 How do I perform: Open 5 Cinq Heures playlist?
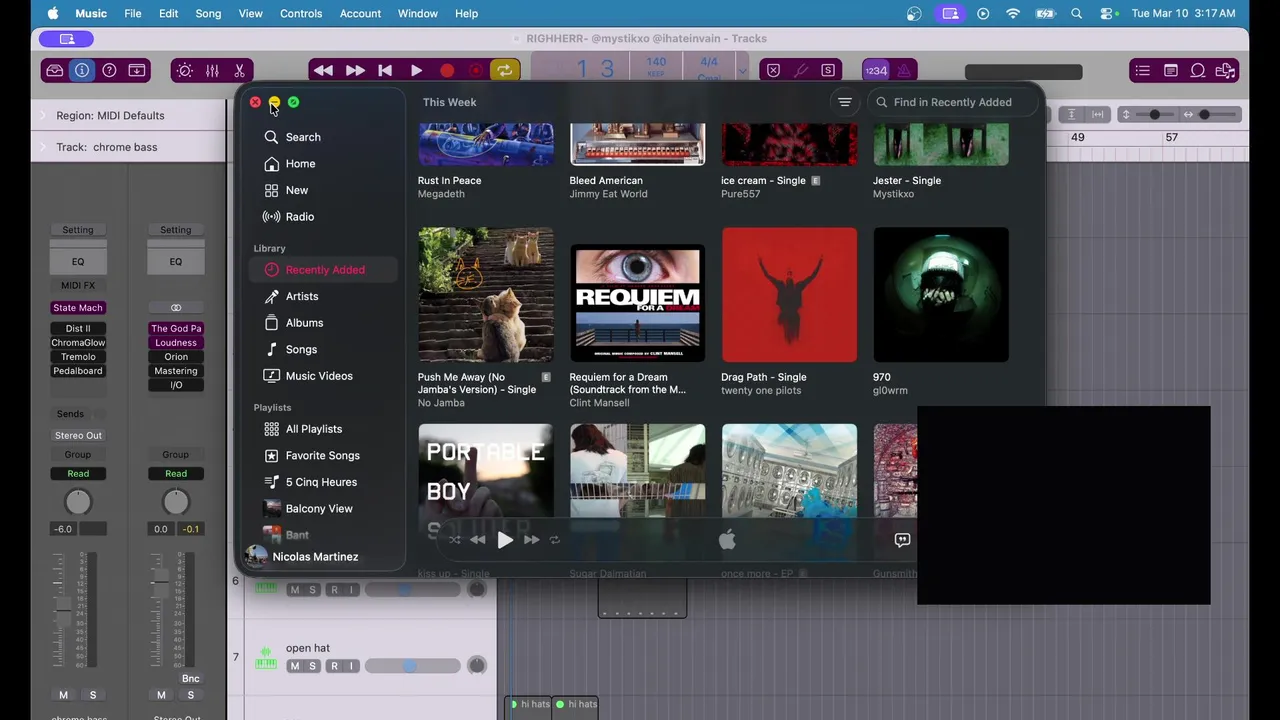point(321,482)
